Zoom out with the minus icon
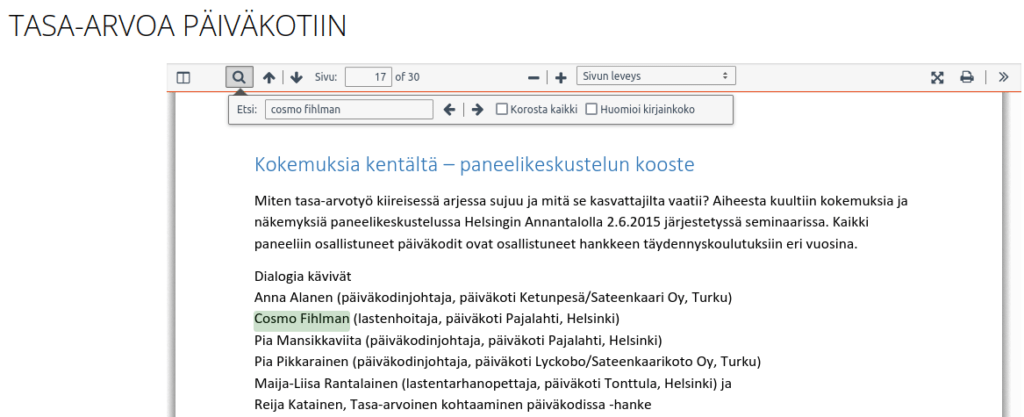This screenshot has height=417, width=1024. pyautogui.click(x=534, y=77)
